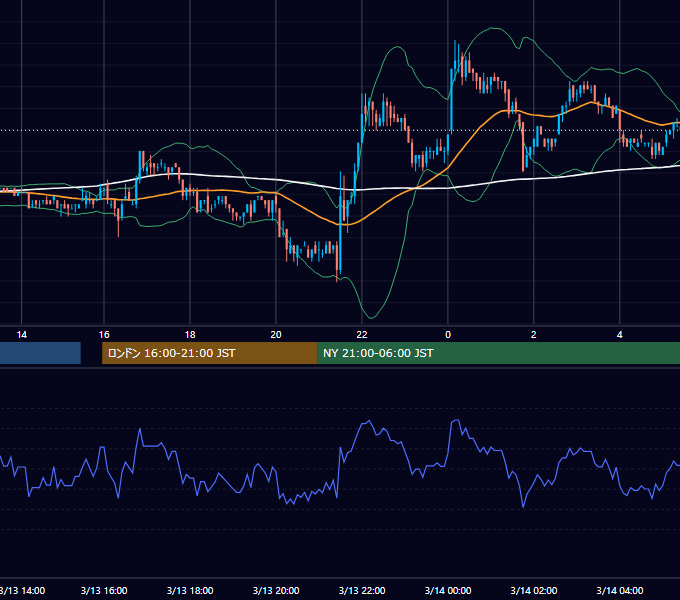Select the hour label 0 on the upper time axis
This screenshot has width=680, height=600.
[448, 335]
